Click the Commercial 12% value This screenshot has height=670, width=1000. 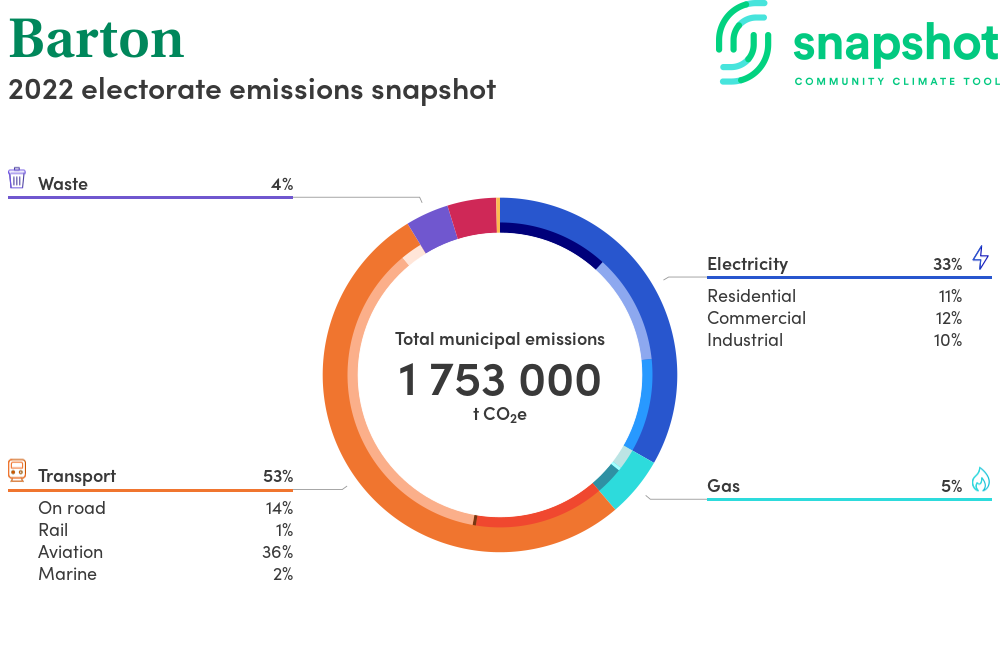tap(949, 318)
